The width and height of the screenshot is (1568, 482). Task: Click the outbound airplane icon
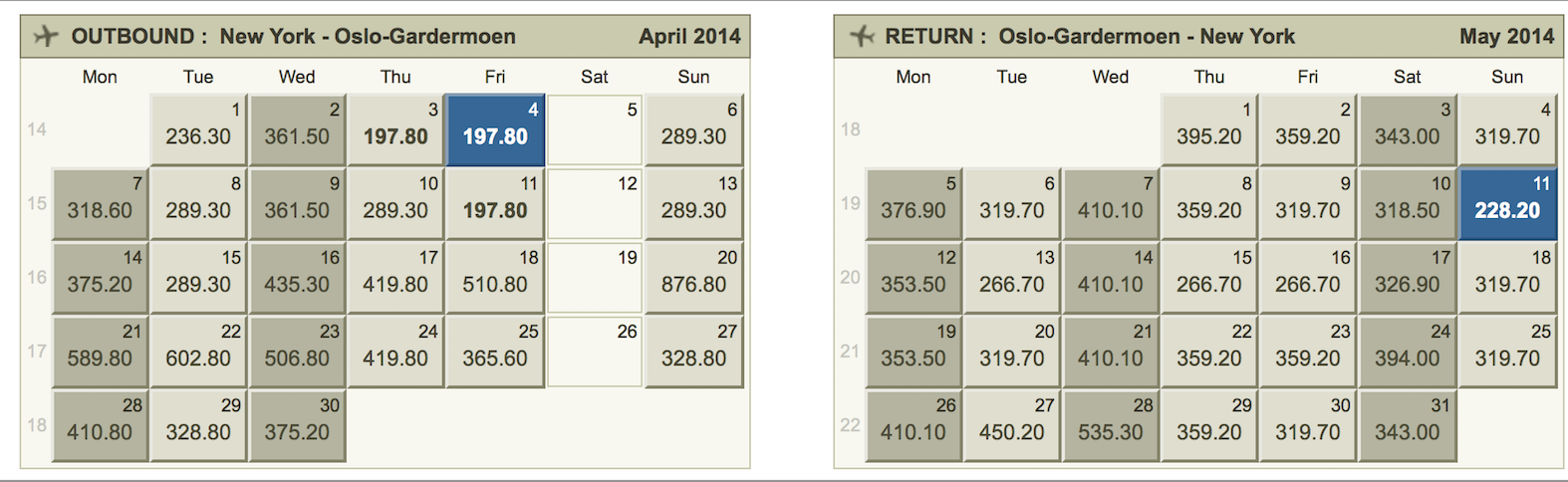coord(46,36)
